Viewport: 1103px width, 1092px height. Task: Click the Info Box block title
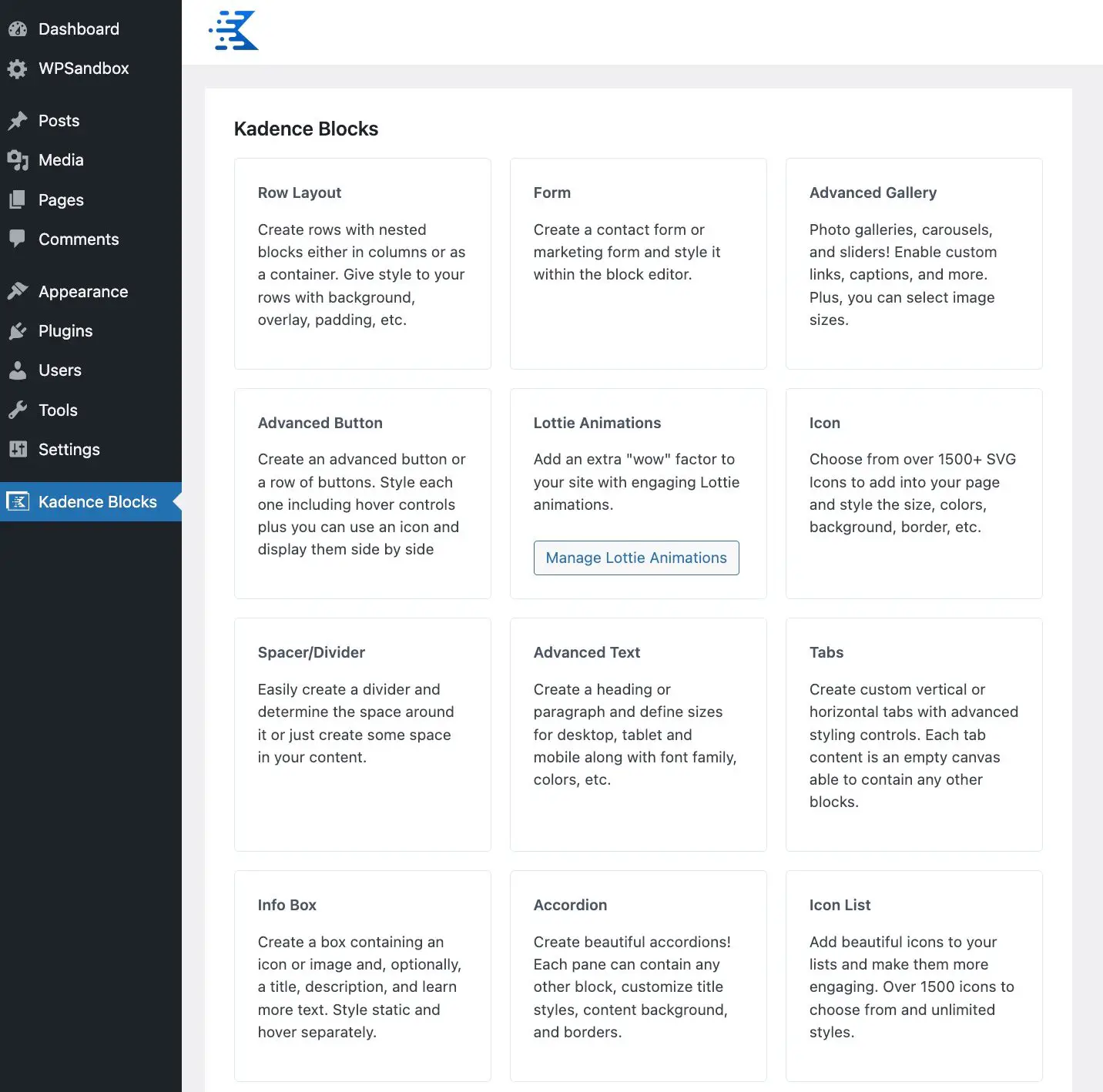[x=287, y=905]
